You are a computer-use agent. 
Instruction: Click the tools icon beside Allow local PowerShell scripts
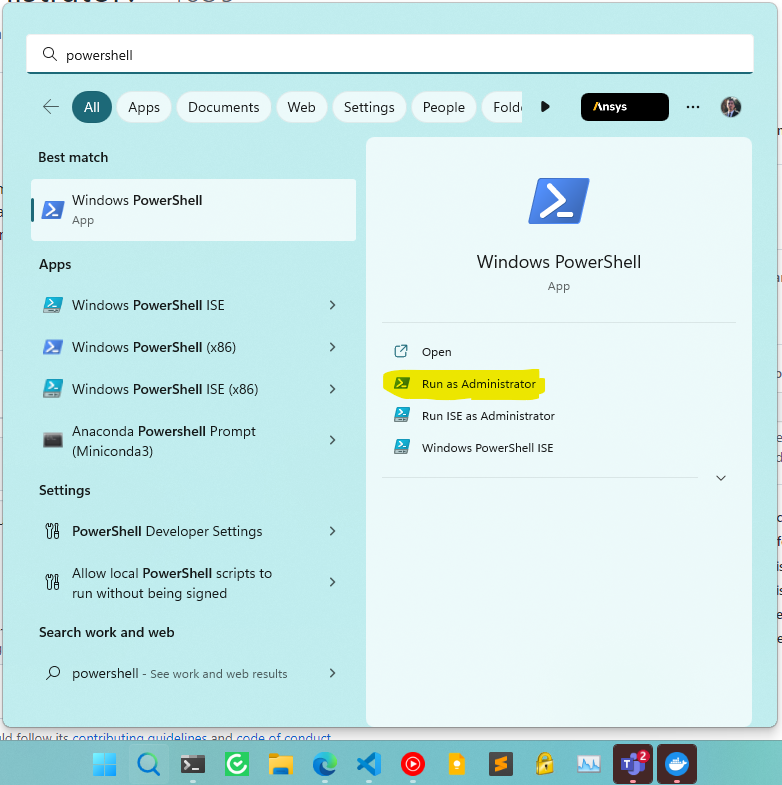(53, 582)
